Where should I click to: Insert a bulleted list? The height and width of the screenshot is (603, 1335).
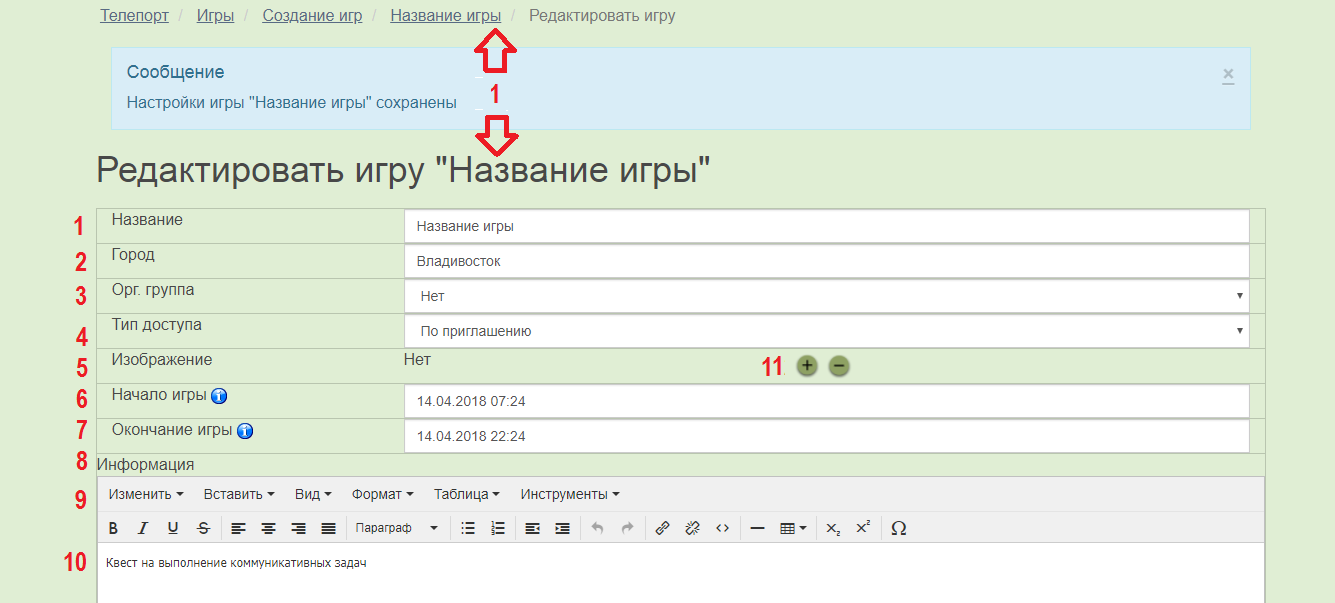point(467,528)
